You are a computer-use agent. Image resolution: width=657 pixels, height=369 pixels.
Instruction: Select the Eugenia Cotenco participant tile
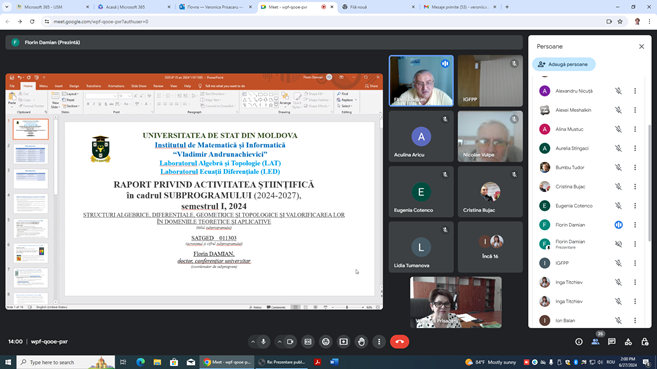click(421, 192)
